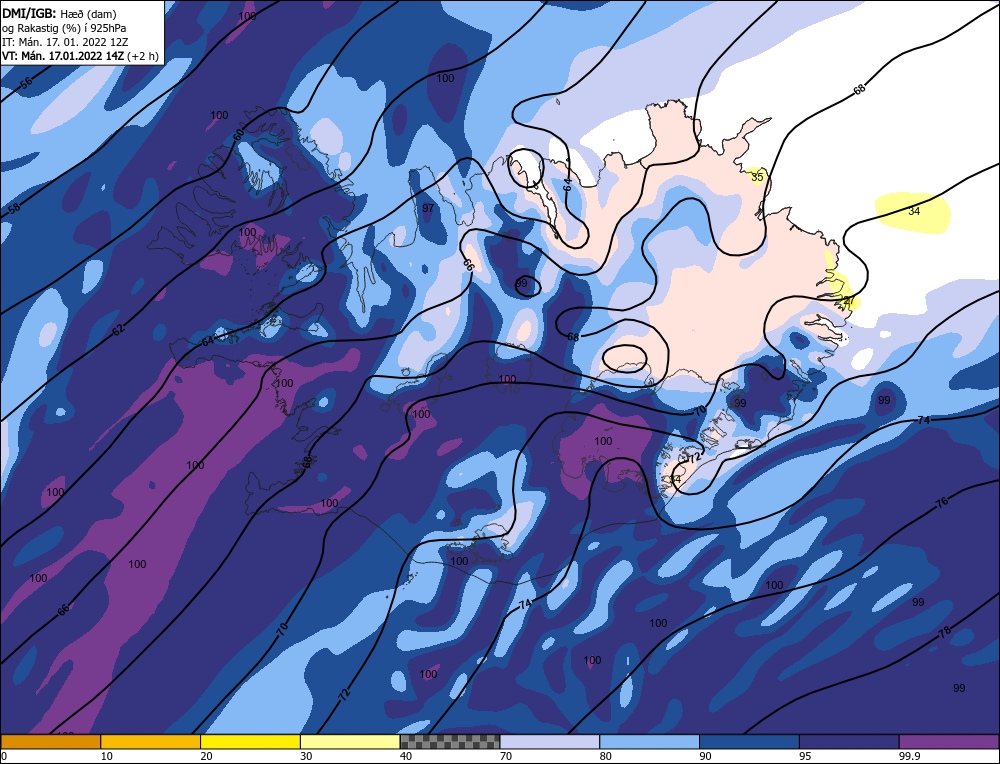Click the '58' contour label
Screen dimensions: 1000x764
(14, 207)
